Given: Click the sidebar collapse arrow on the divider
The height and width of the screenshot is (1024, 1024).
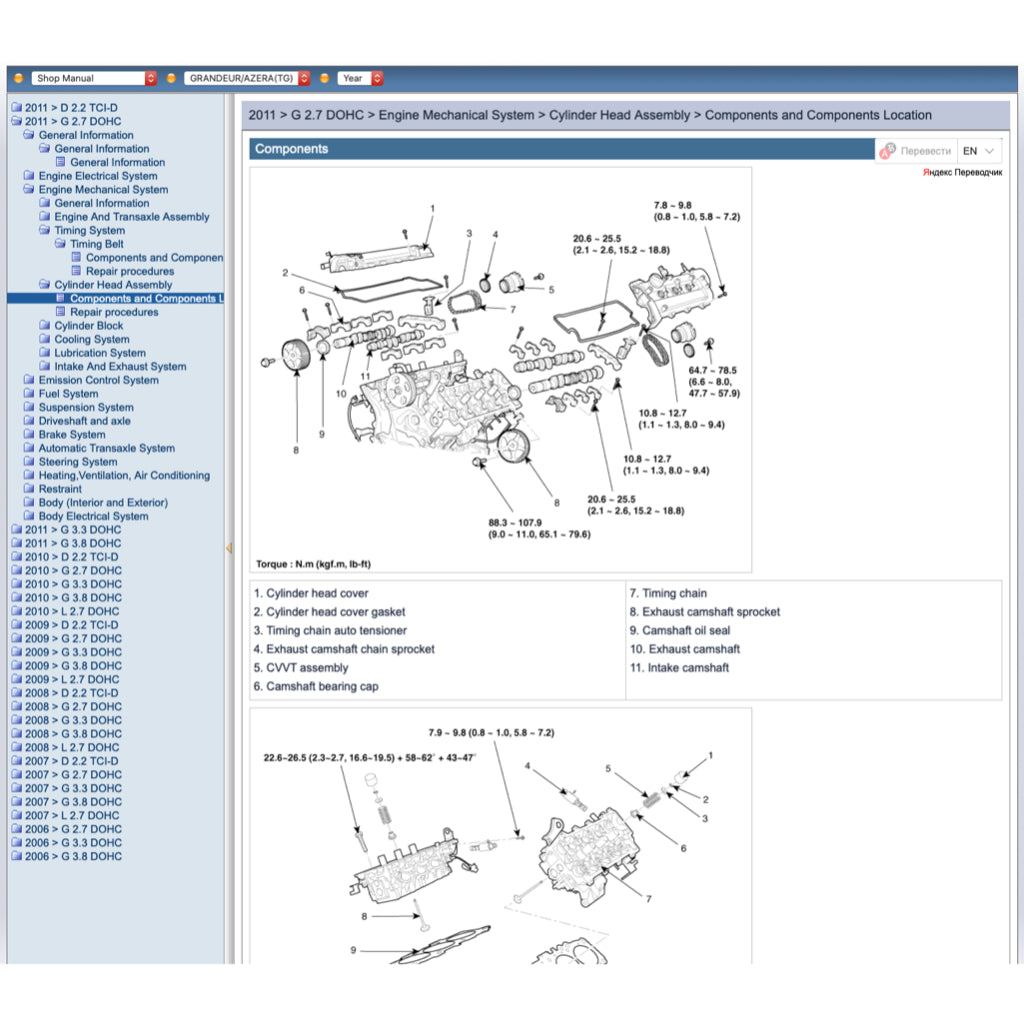Looking at the screenshot, I should click(229, 548).
